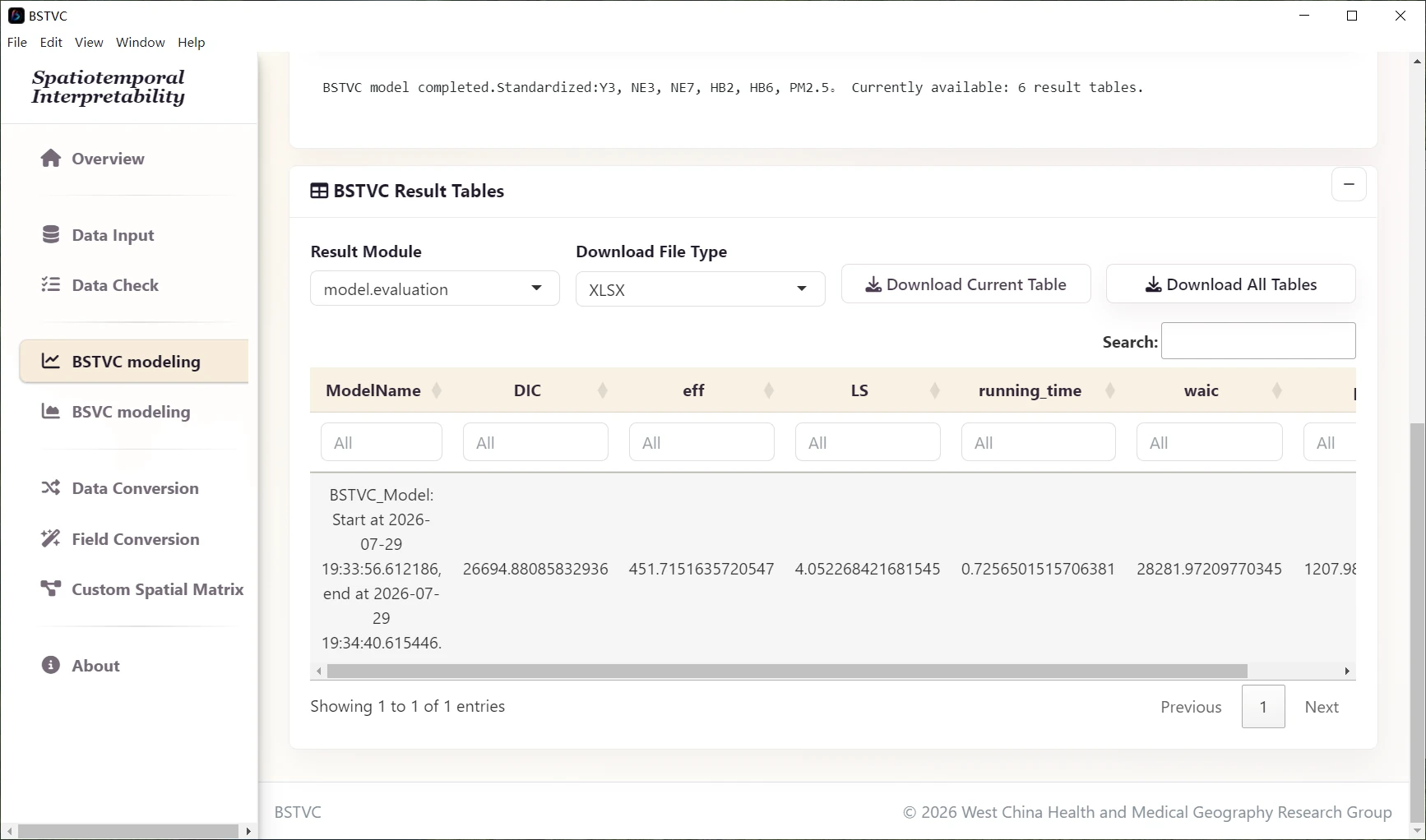Image resolution: width=1426 pixels, height=840 pixels.
Task: Click the running_time column filter box
Action: coord(1039,443)
